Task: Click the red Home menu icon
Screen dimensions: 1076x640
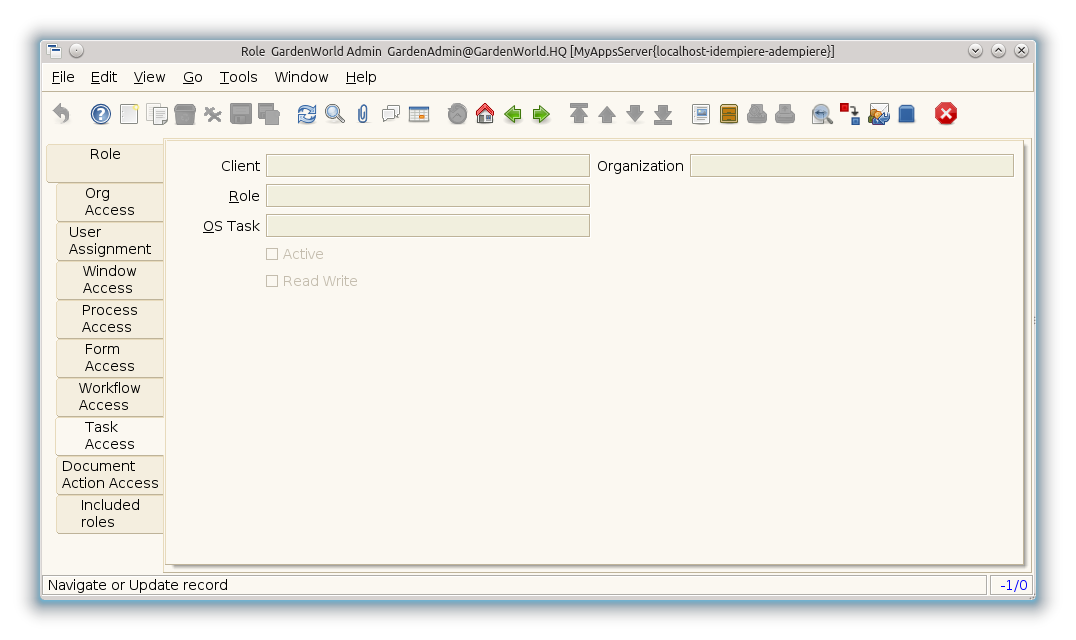Action: click(x=485, y=114)
